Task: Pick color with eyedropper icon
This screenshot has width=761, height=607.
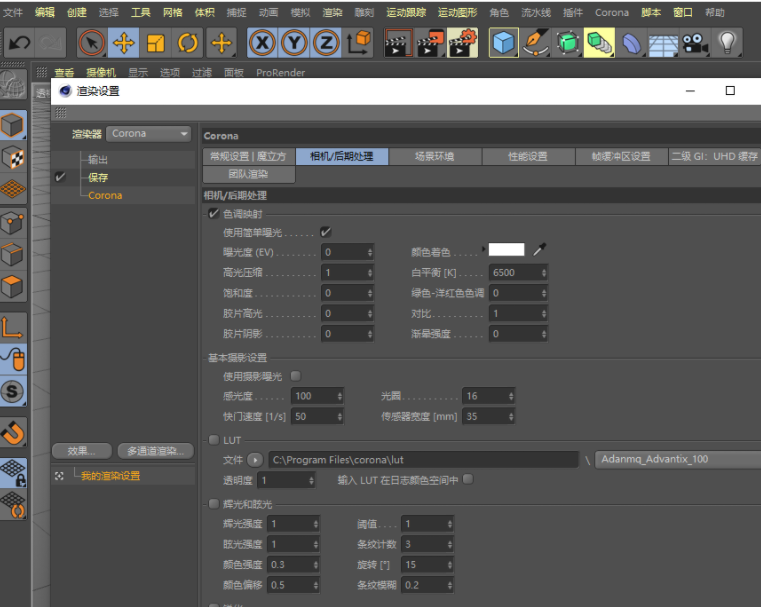Action: [539, 249]
